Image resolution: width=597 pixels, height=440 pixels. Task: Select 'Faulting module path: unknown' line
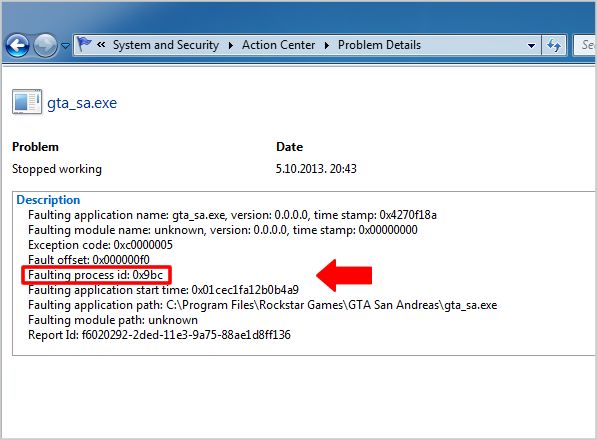point(113,320)
